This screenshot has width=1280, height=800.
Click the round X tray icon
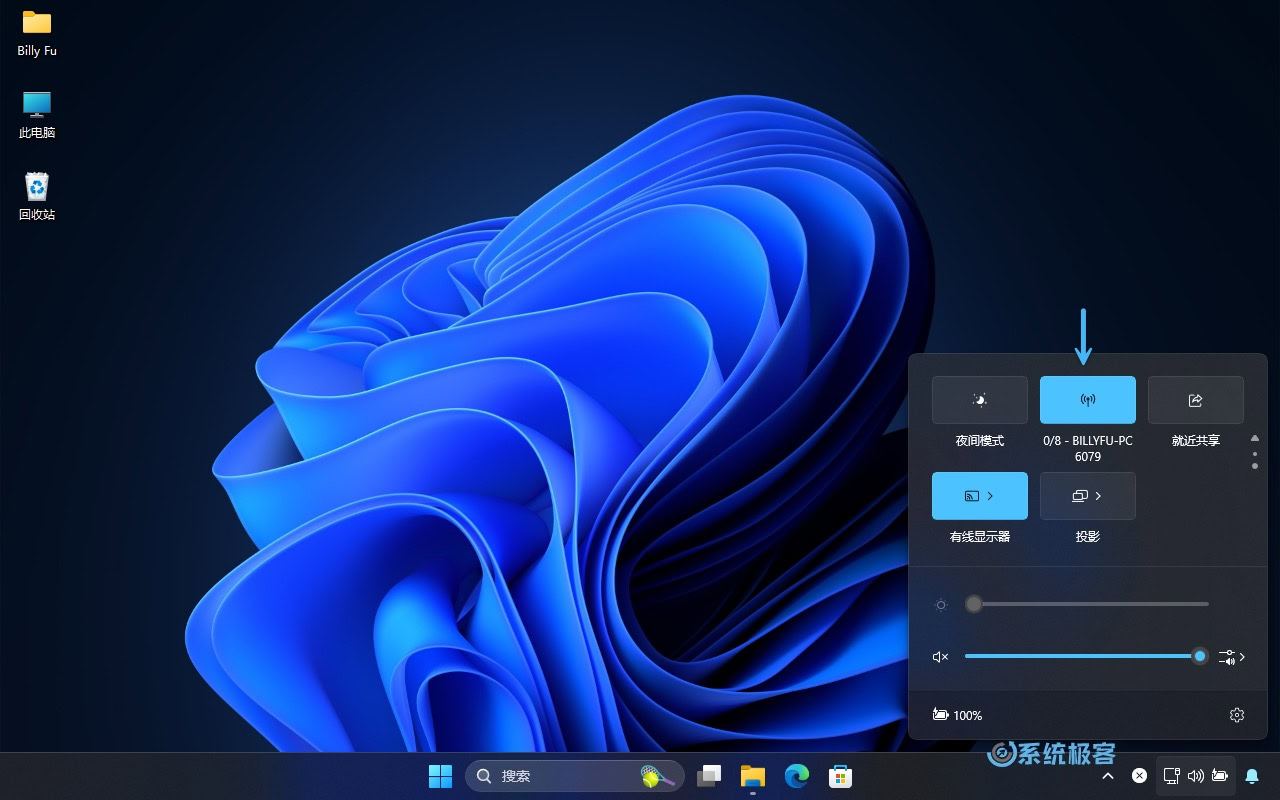point(1139,776)
